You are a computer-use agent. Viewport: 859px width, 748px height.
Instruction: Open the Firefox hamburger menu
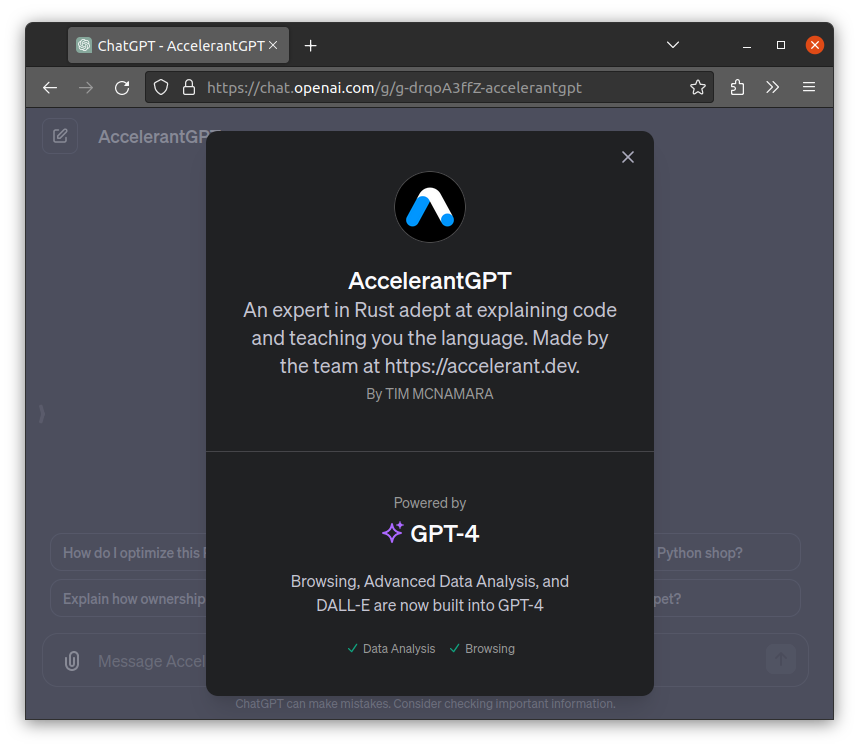[x=809, y=87]
